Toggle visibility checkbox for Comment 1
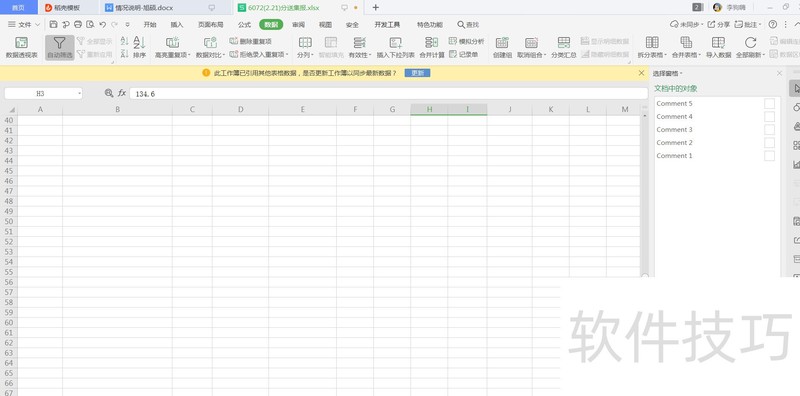This screenshot has height=396, width=800. (769, 156)
